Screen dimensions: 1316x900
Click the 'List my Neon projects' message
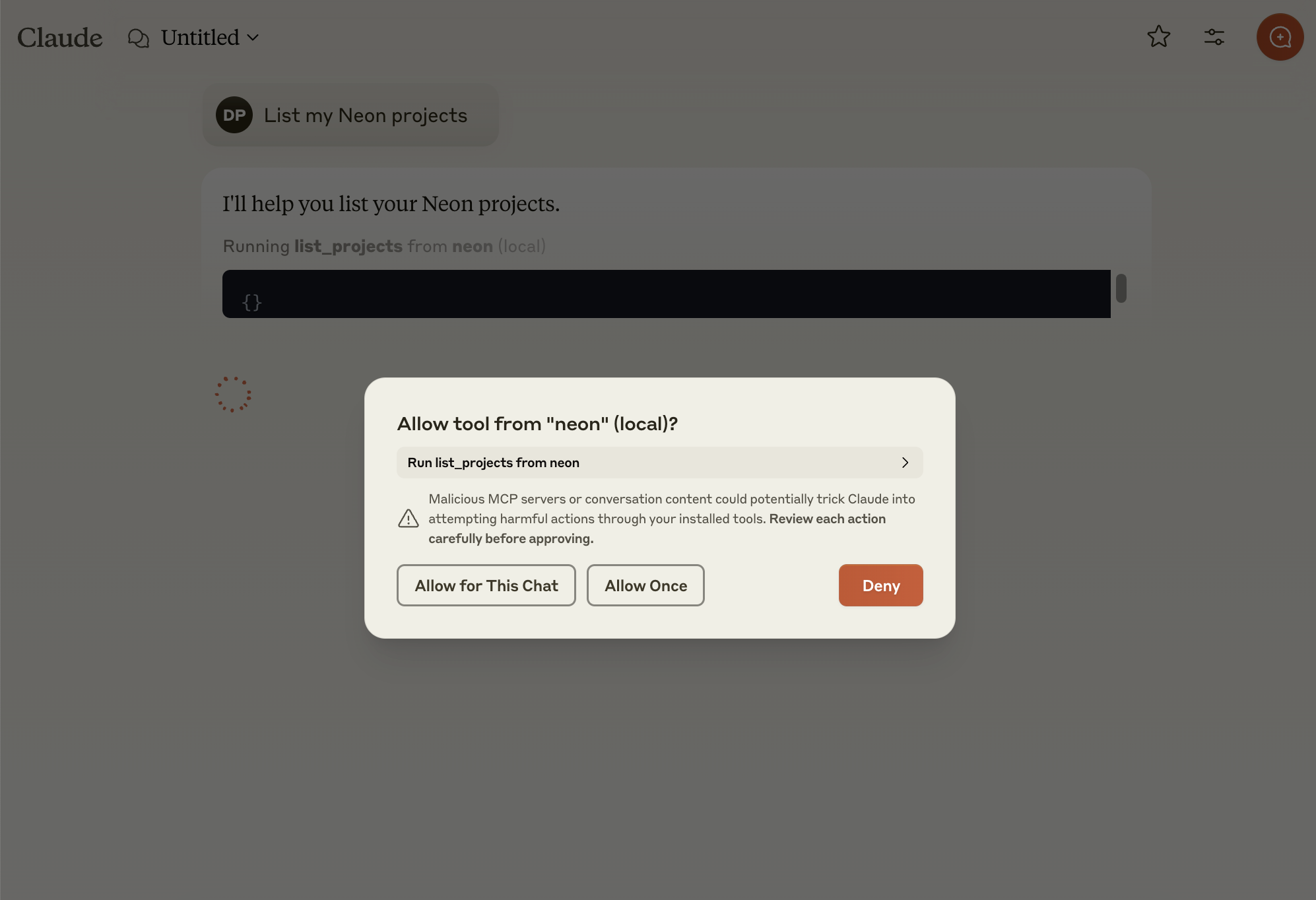(365, 115)
